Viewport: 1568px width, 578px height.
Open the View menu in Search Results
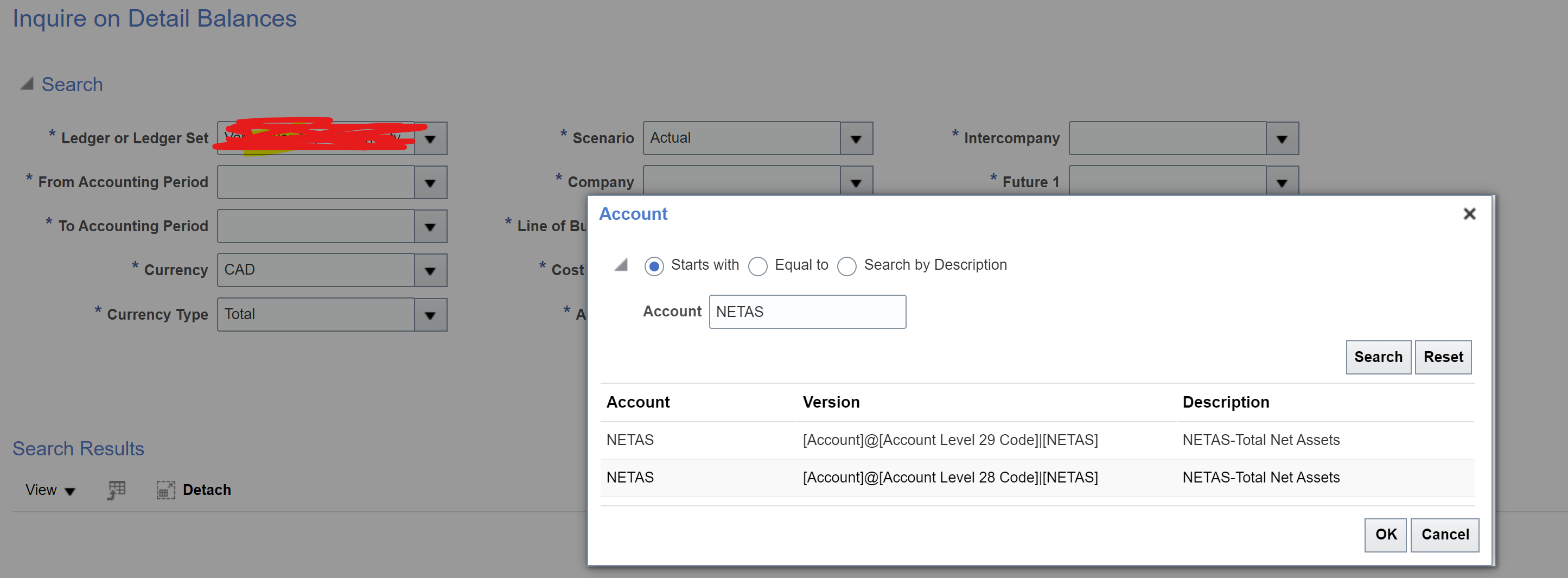click(x=50, y=490)
